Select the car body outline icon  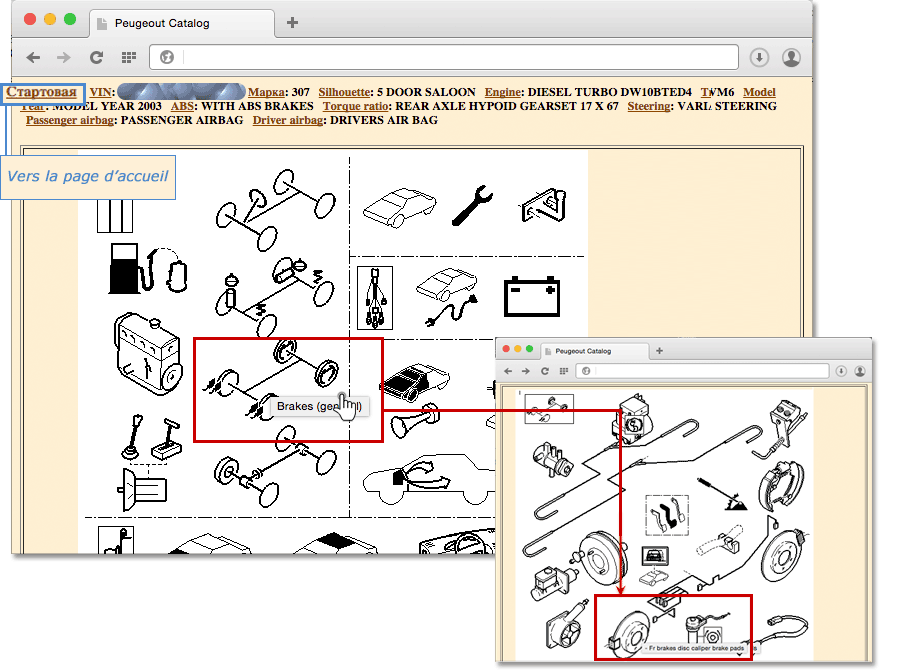400,207
